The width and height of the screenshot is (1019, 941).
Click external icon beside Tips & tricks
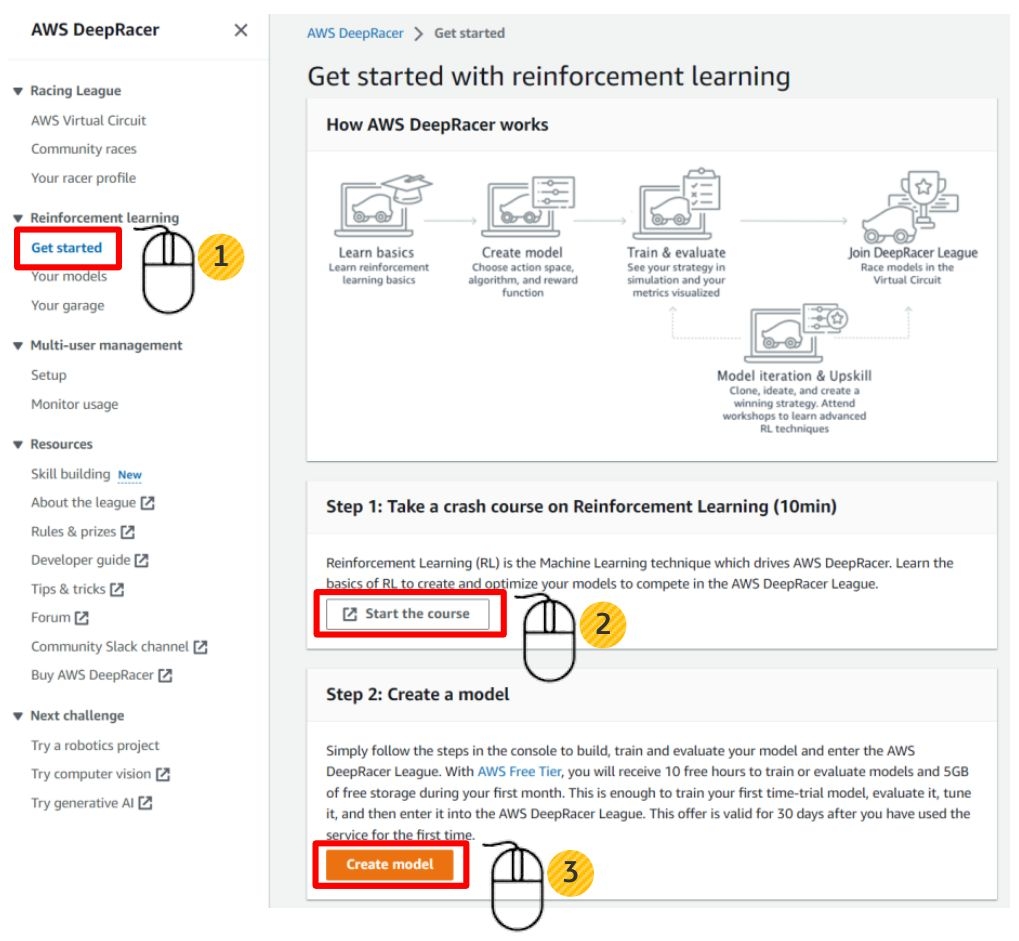(x=117, y=590)
